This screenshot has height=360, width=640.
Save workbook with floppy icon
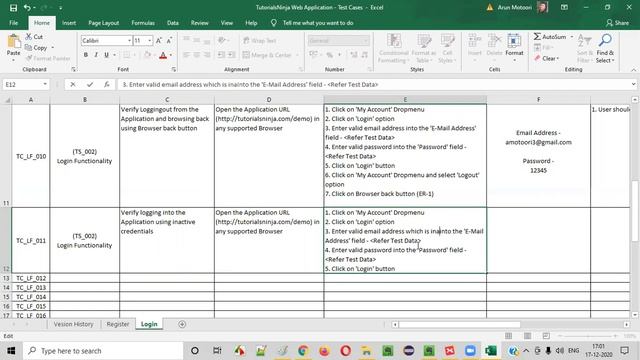tap(13, 7)
